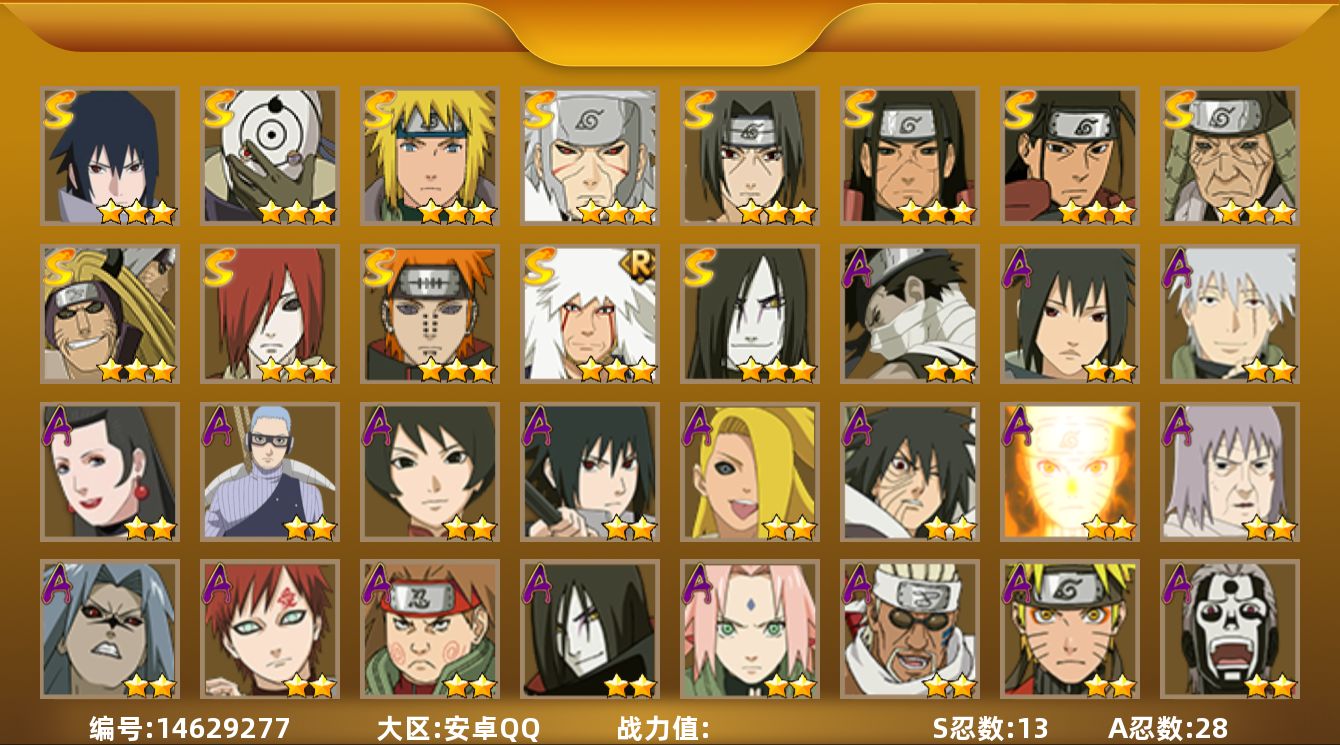Image resolution: width=1340 pixels, height=745 pixels.
Task: Select the chubby ninja with red headband
Action: [430, 629]
